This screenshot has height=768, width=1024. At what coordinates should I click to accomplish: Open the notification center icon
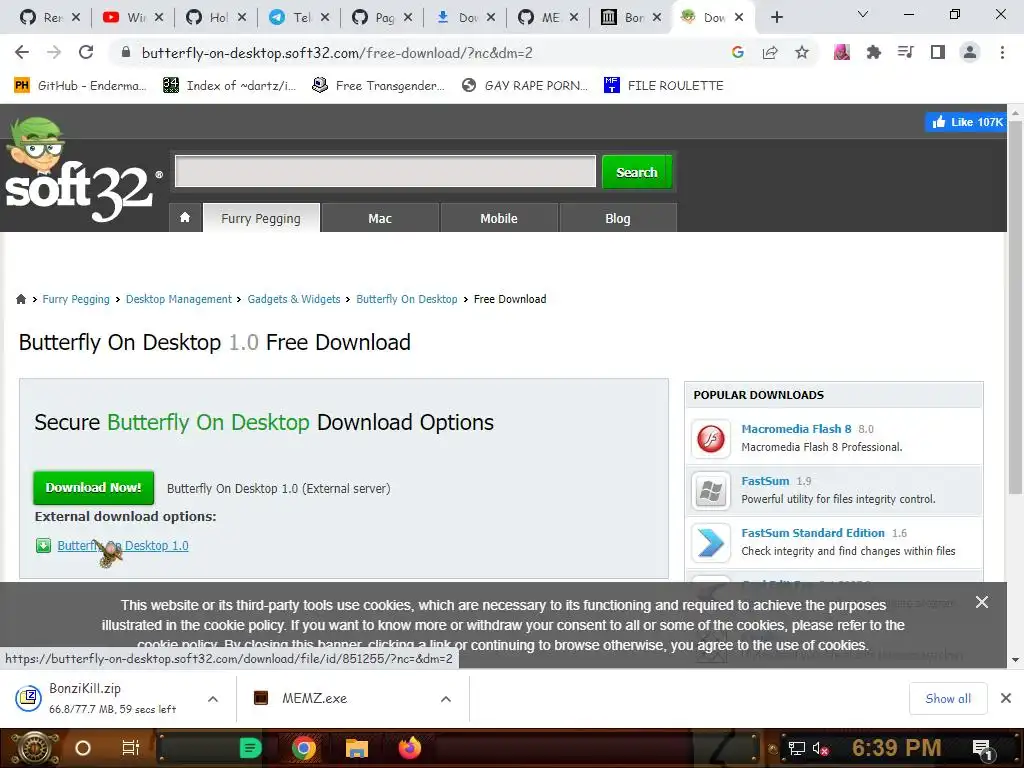tap(984, 749)
